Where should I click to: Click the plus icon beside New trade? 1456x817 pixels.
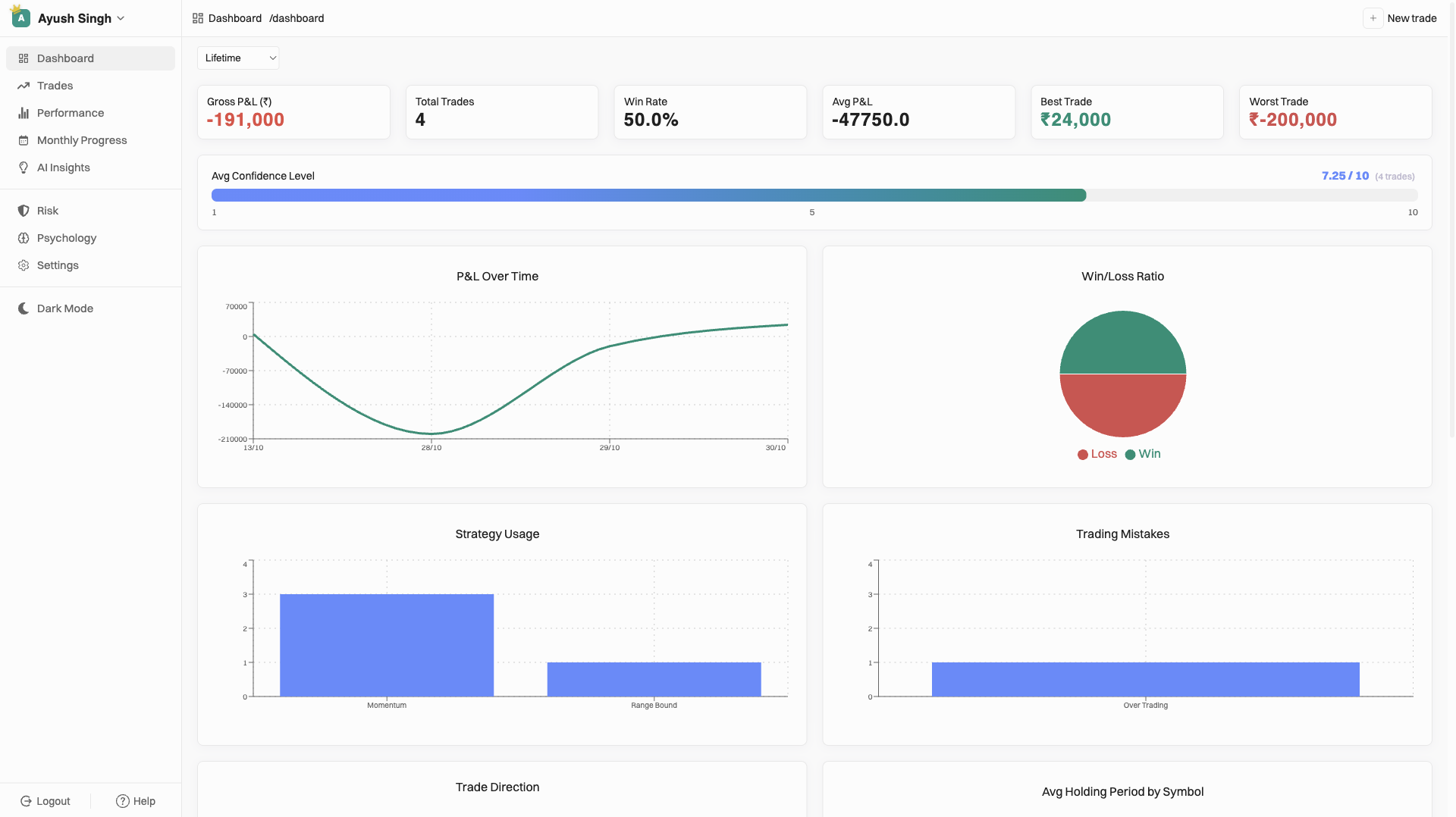click(x=1373, y=18)
